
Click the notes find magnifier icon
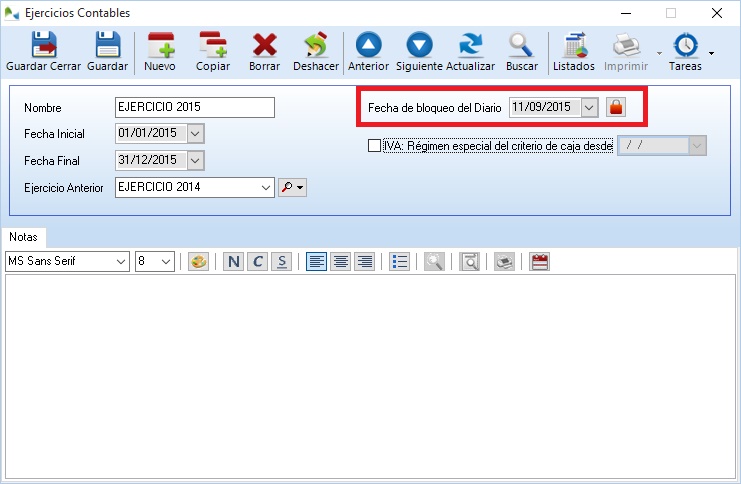pos(434,261)
